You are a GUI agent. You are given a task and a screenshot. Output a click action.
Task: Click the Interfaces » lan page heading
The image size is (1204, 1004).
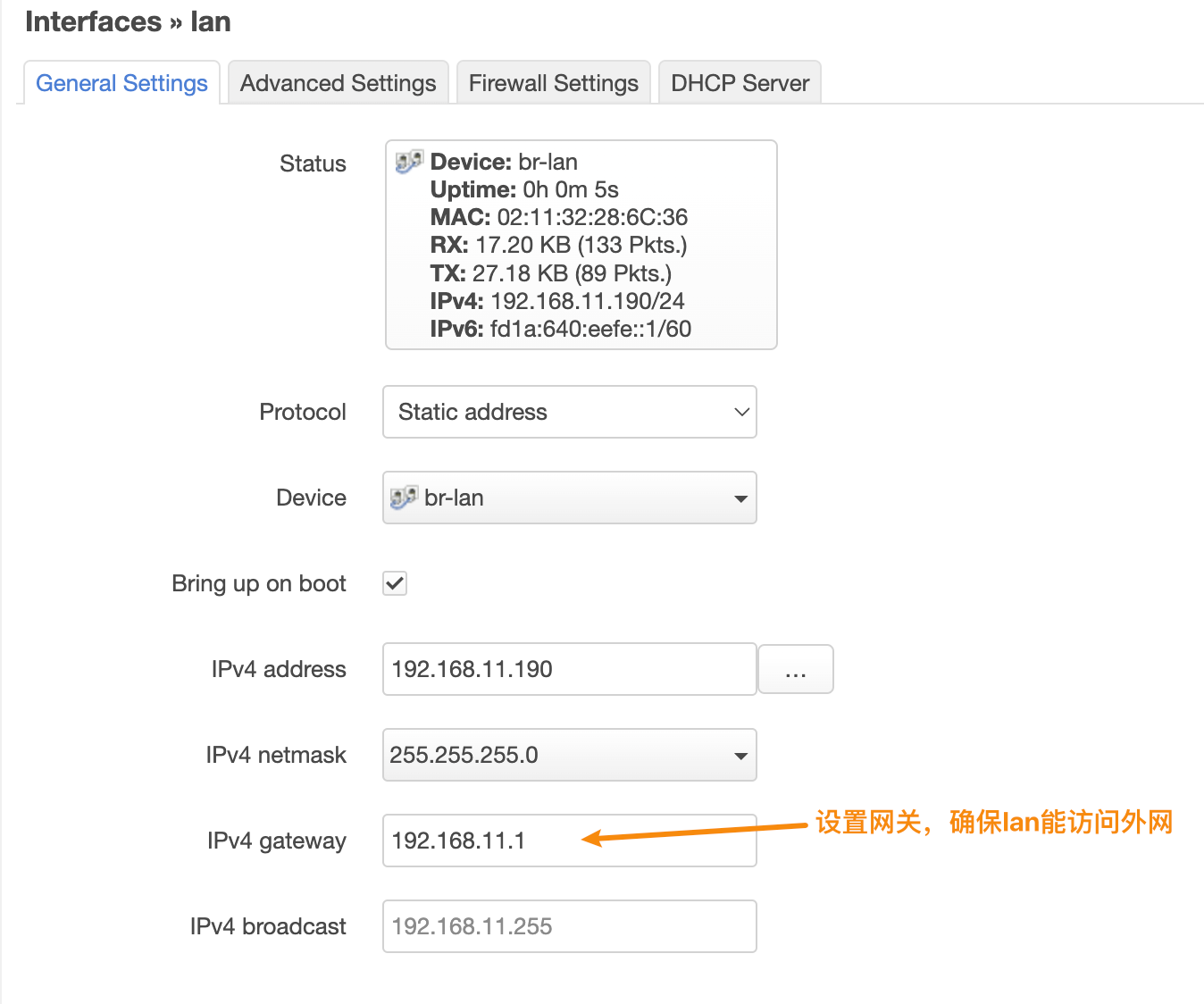click(128, 21)
